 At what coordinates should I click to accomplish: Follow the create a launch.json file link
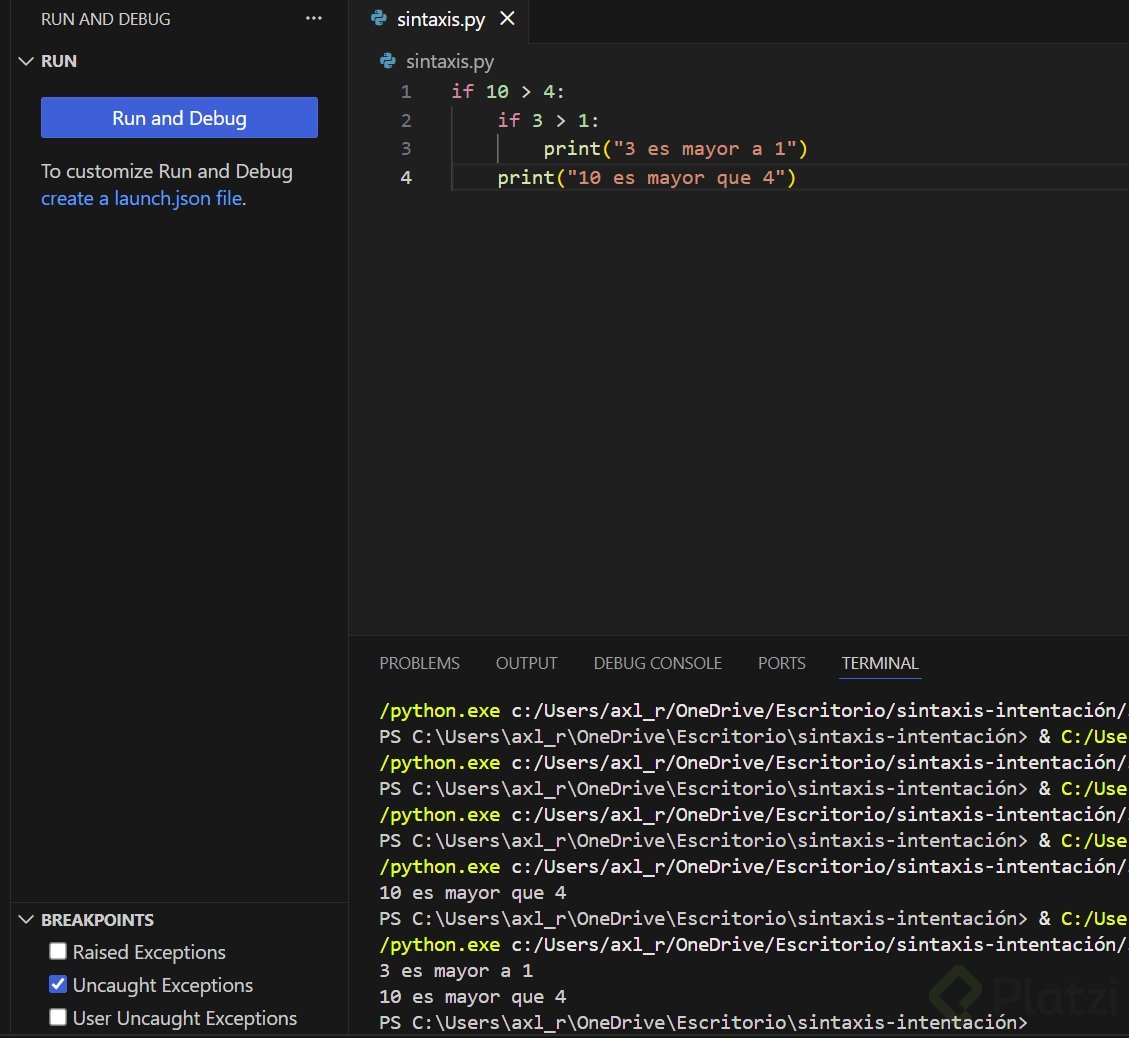(x=141, y=198)
